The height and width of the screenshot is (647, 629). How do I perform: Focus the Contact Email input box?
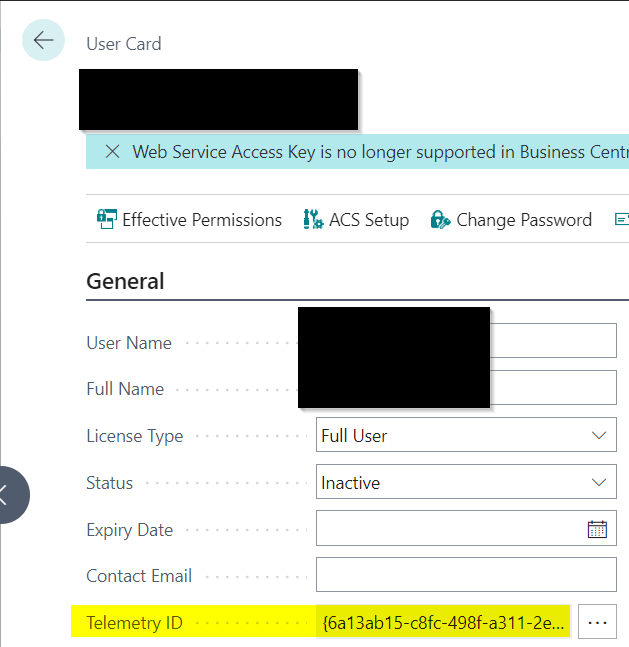(466, 575)
